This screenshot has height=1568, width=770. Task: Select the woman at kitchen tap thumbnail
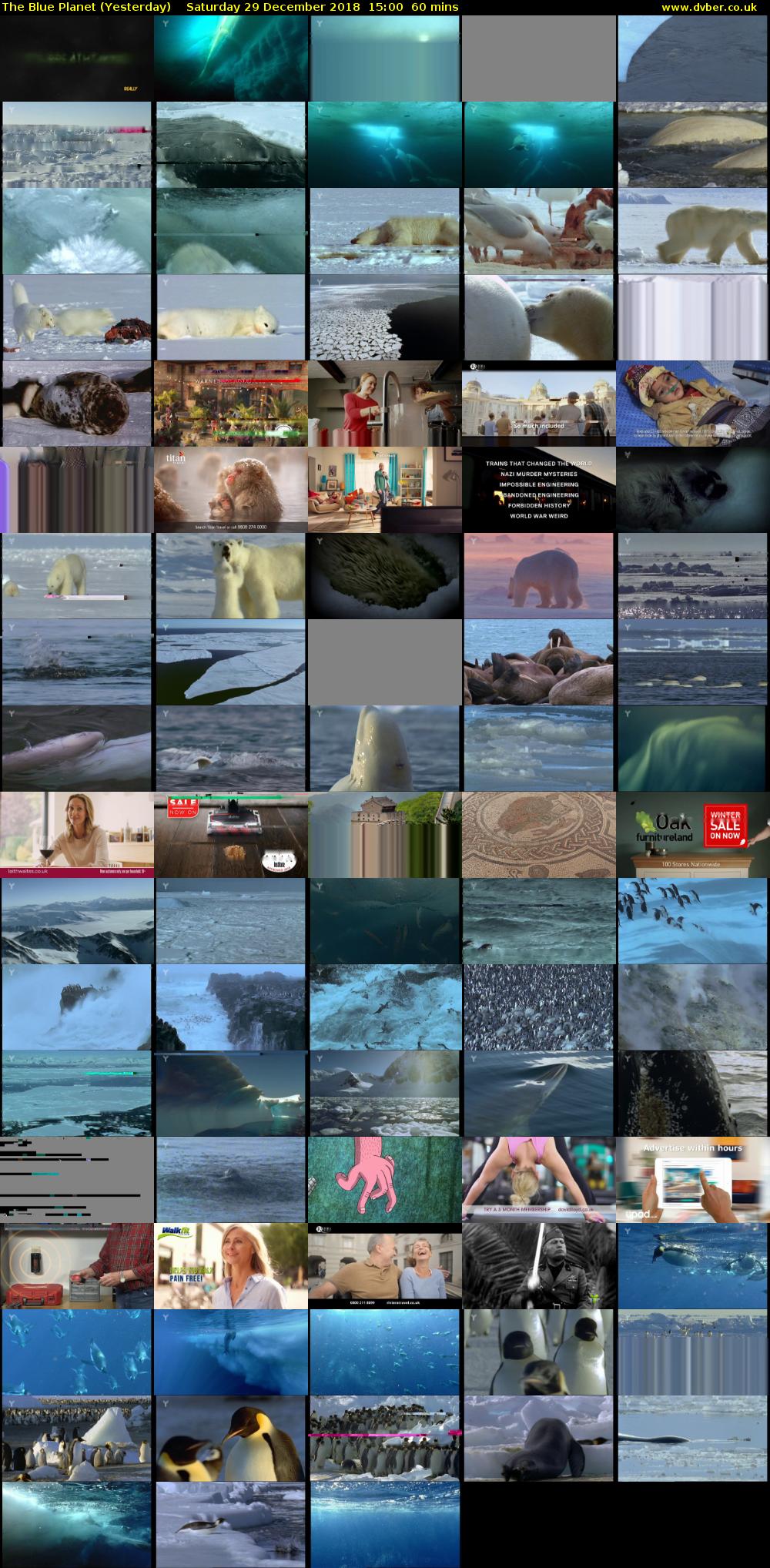385,404
